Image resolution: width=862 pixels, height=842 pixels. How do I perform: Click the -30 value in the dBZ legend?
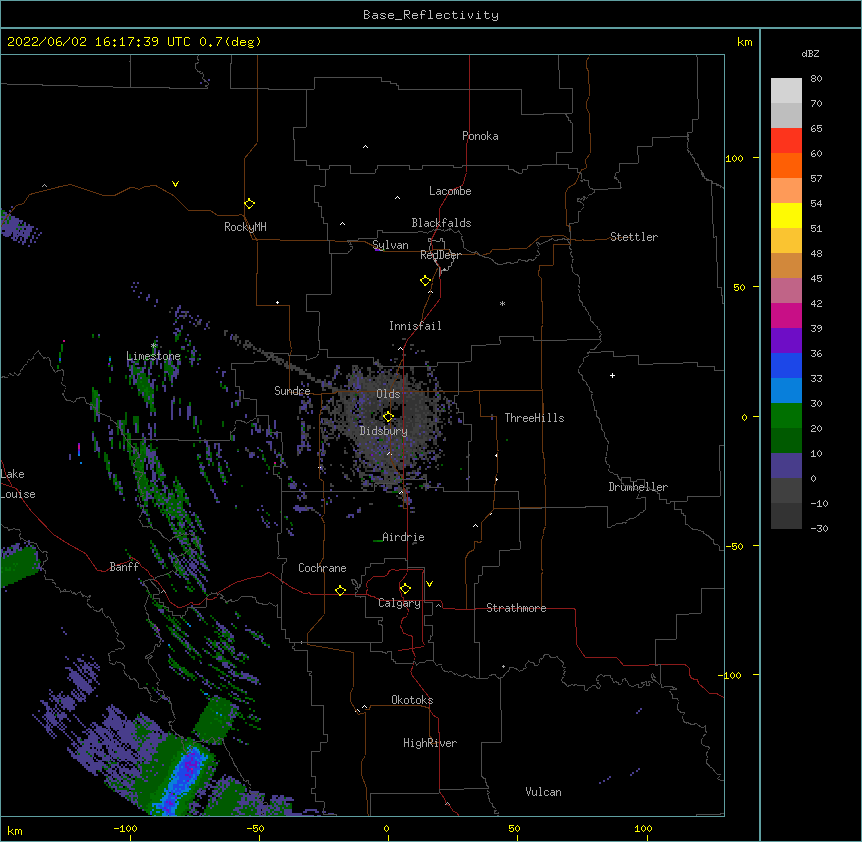(819, 528)
